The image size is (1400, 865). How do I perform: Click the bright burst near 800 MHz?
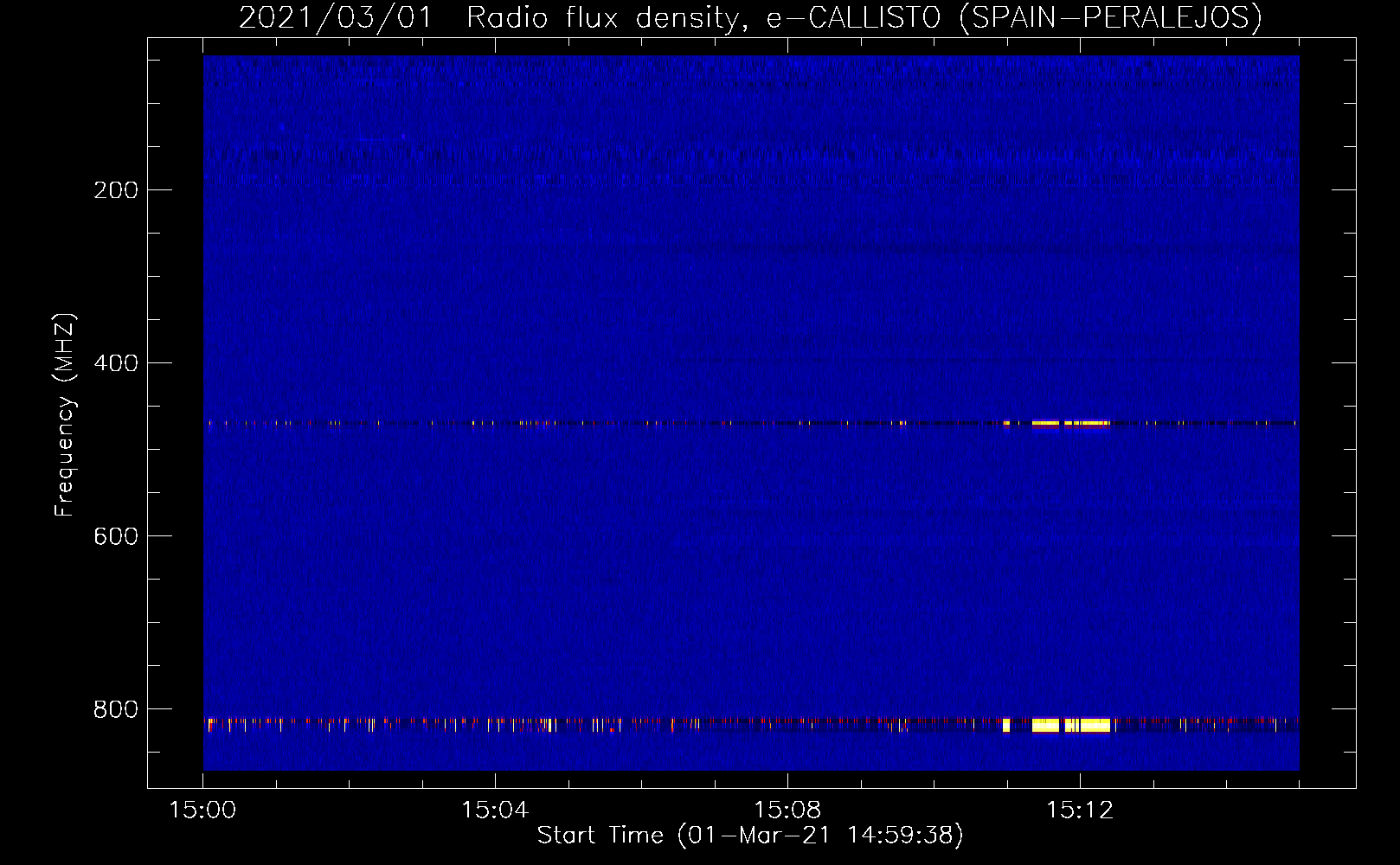(x=1070, y=725)
